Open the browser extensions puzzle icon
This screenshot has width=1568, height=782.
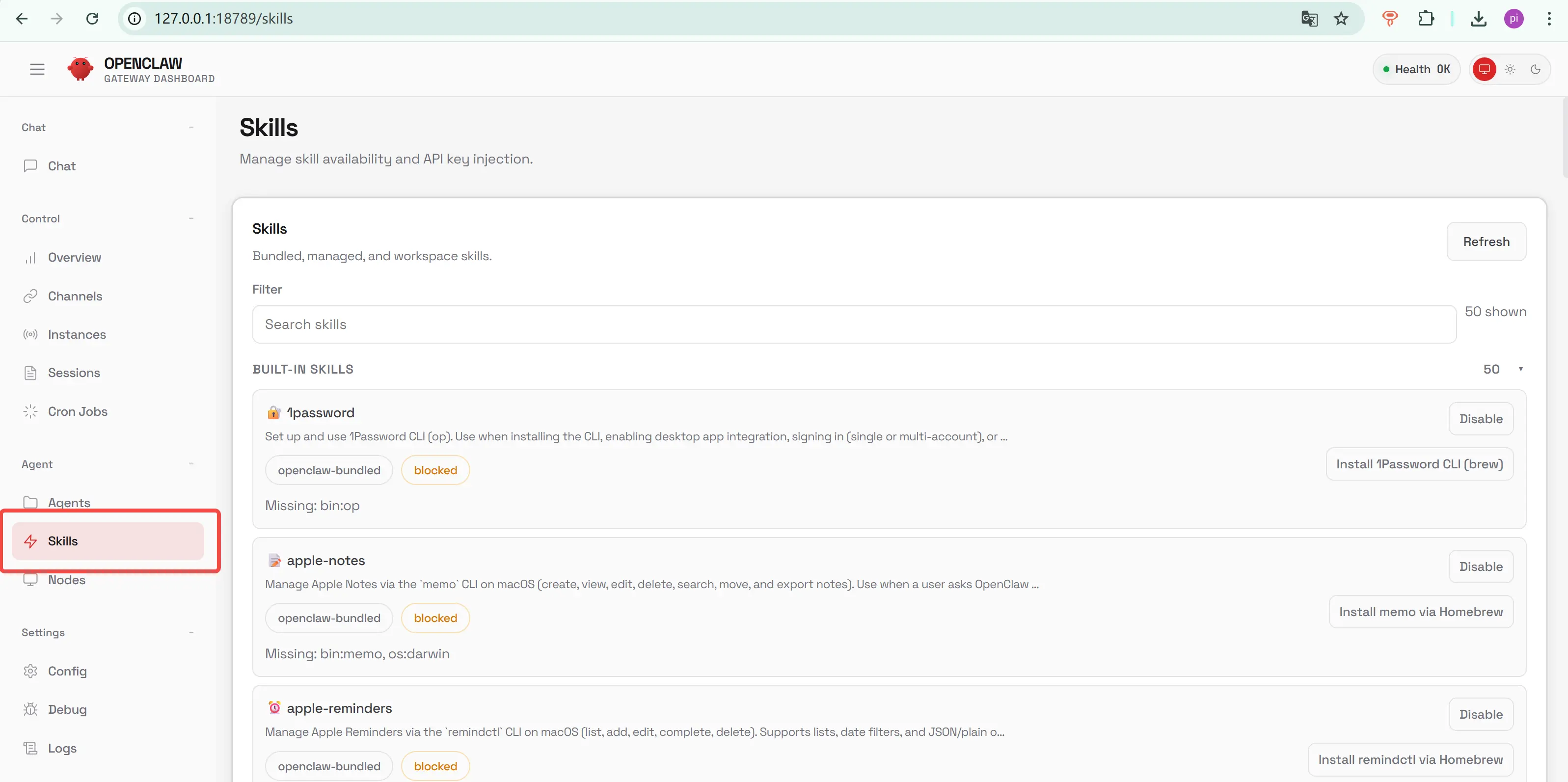click(x=1426, y=19)
